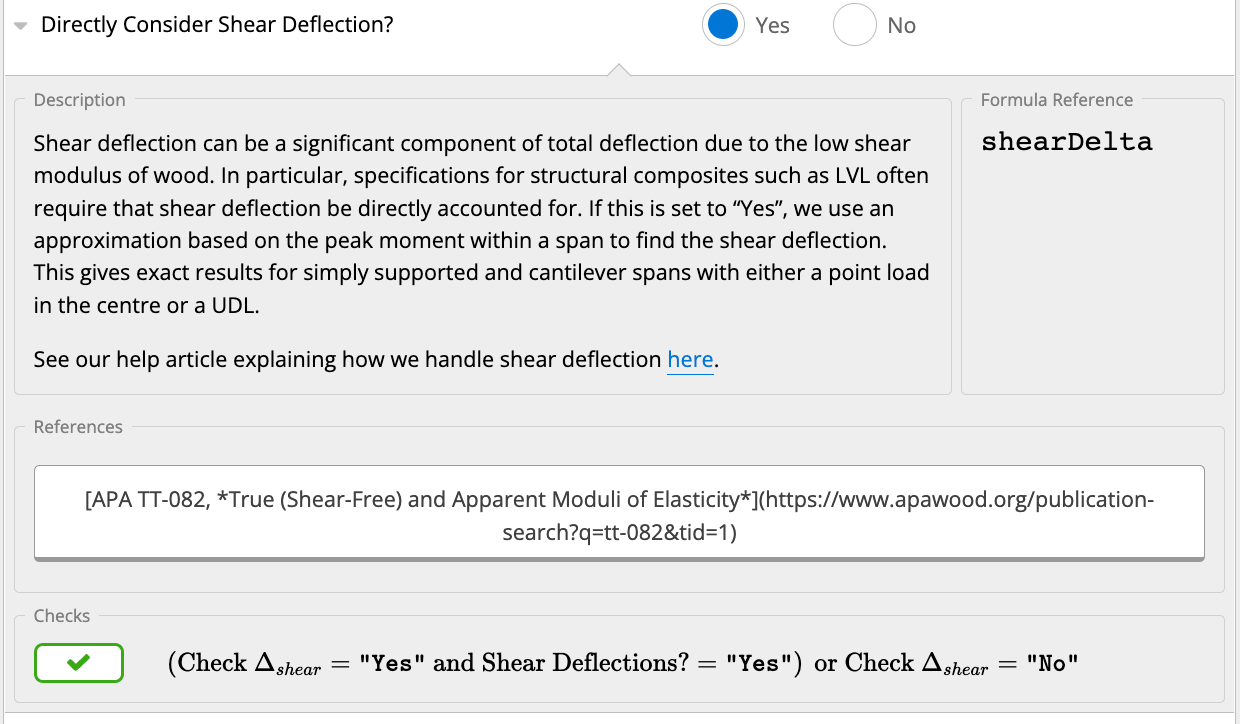Click the "Directly Consider Shear Deflection?" heading
This screenshot has width=1240, height=724.
(217, 25)
